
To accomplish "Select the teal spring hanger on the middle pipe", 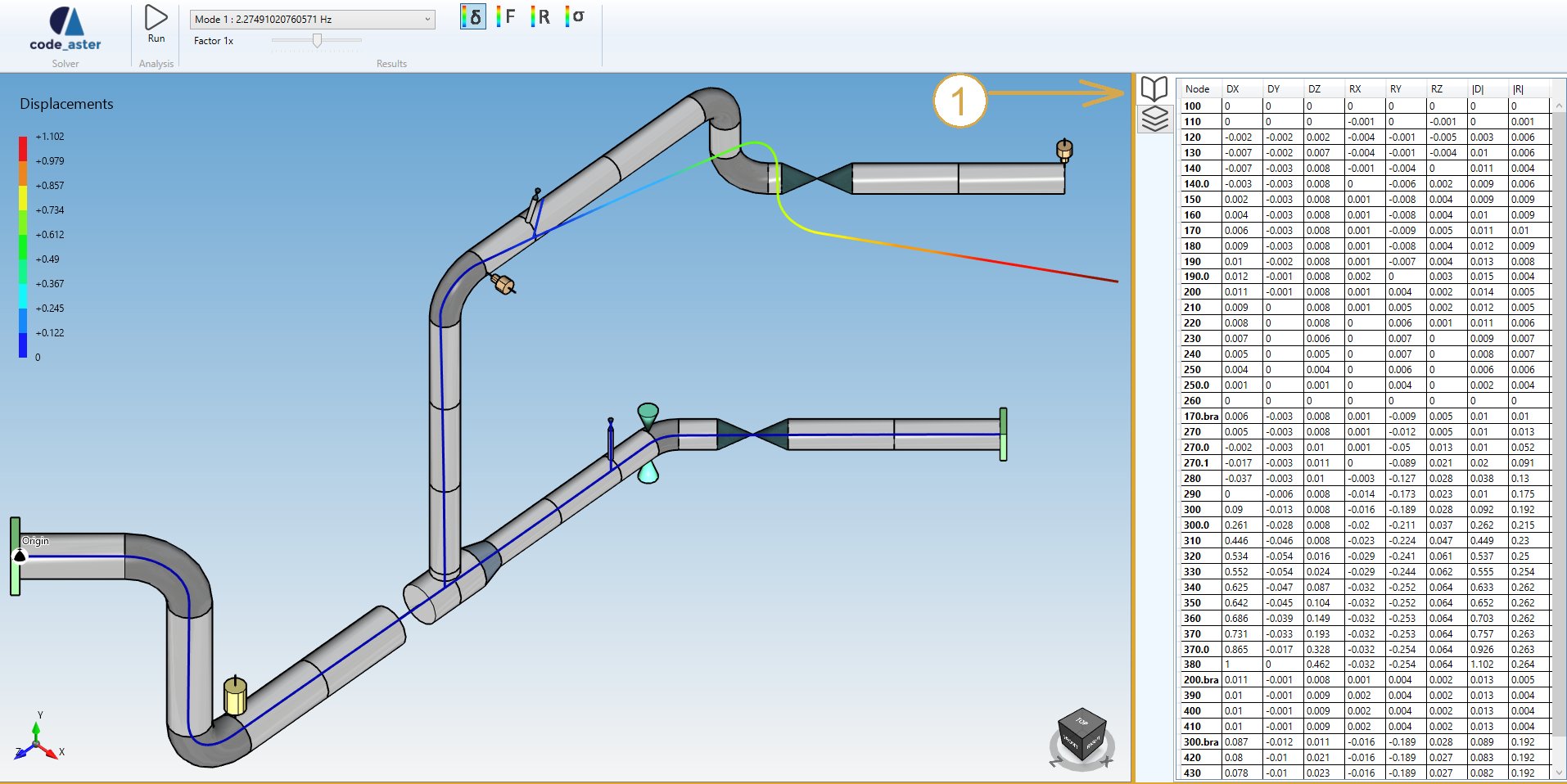I will [648, 443].
